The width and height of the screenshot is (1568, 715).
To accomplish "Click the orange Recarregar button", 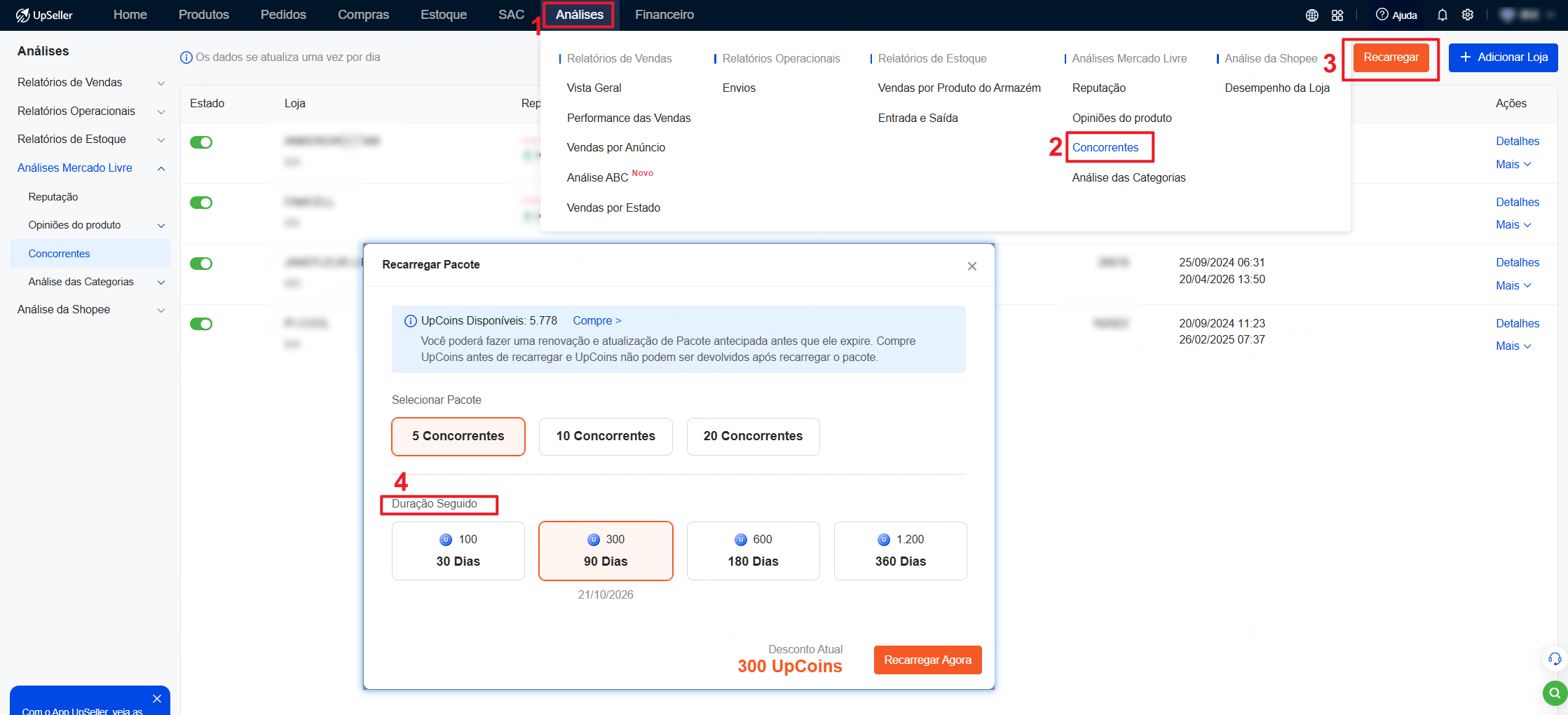I will pyautogui.click(x=1391, y=57).
